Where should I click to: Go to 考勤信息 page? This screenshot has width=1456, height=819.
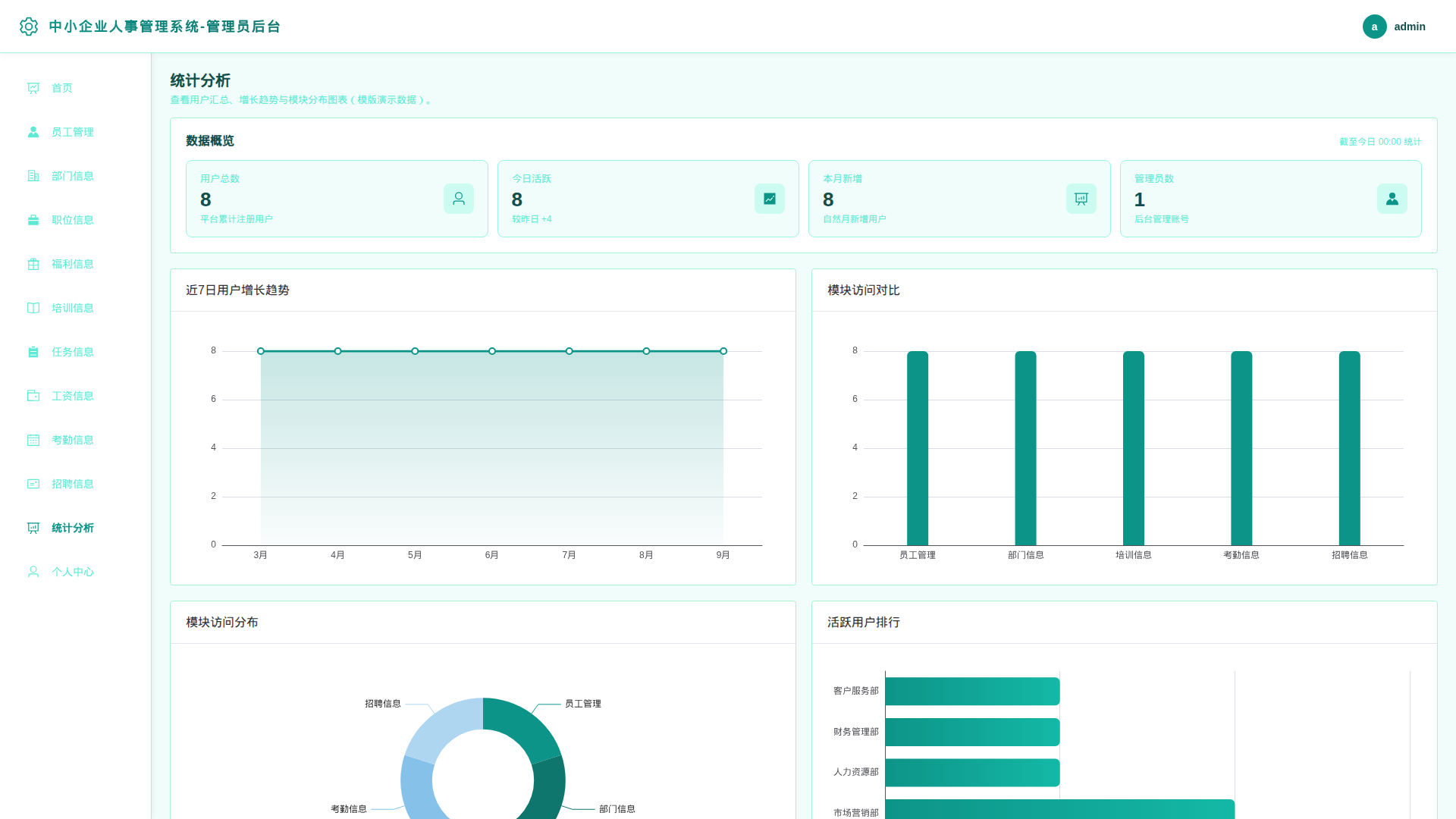point(76,440)
